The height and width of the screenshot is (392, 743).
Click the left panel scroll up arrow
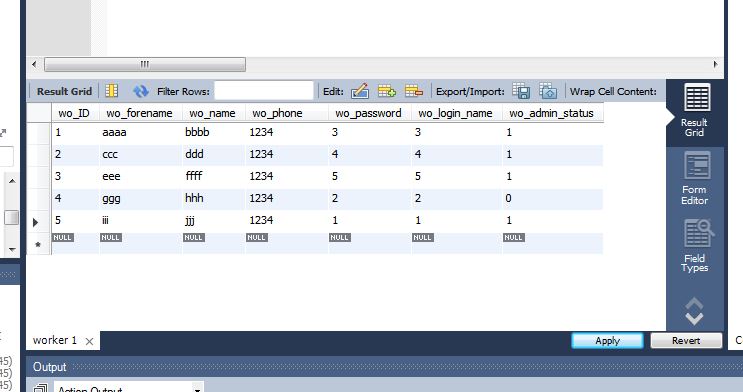12,181
